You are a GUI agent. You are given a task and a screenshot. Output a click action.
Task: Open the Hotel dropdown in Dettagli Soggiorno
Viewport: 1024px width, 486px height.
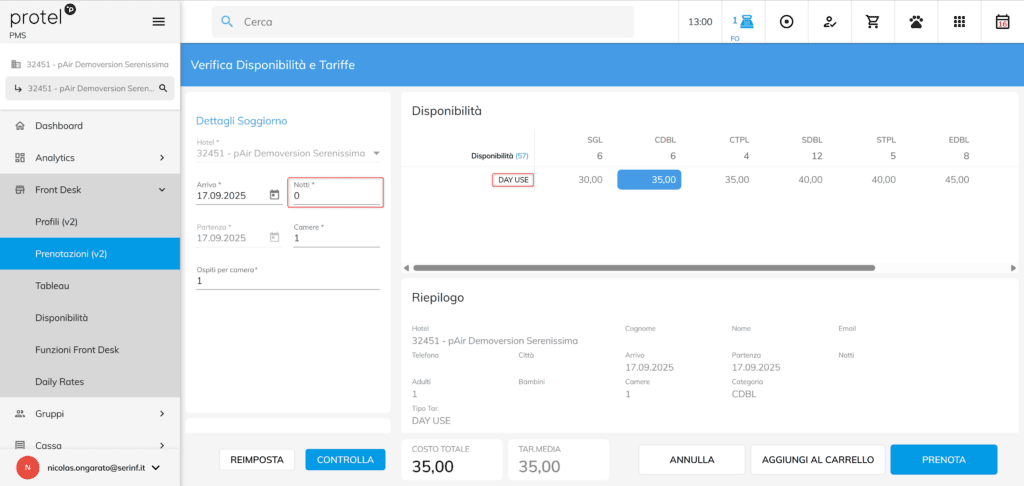[376, 154]
